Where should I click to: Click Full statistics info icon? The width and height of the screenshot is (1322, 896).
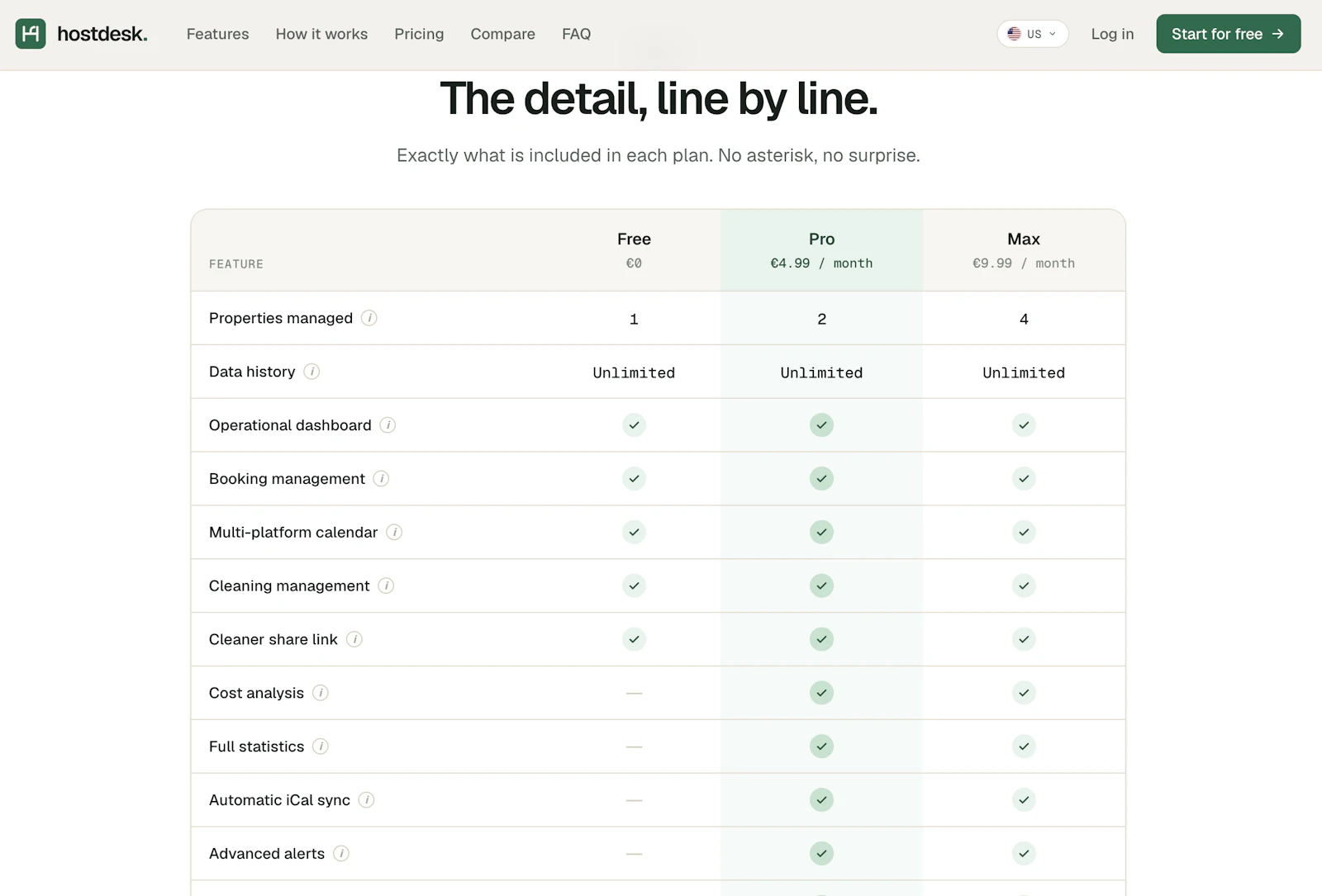tap(321, 747)
